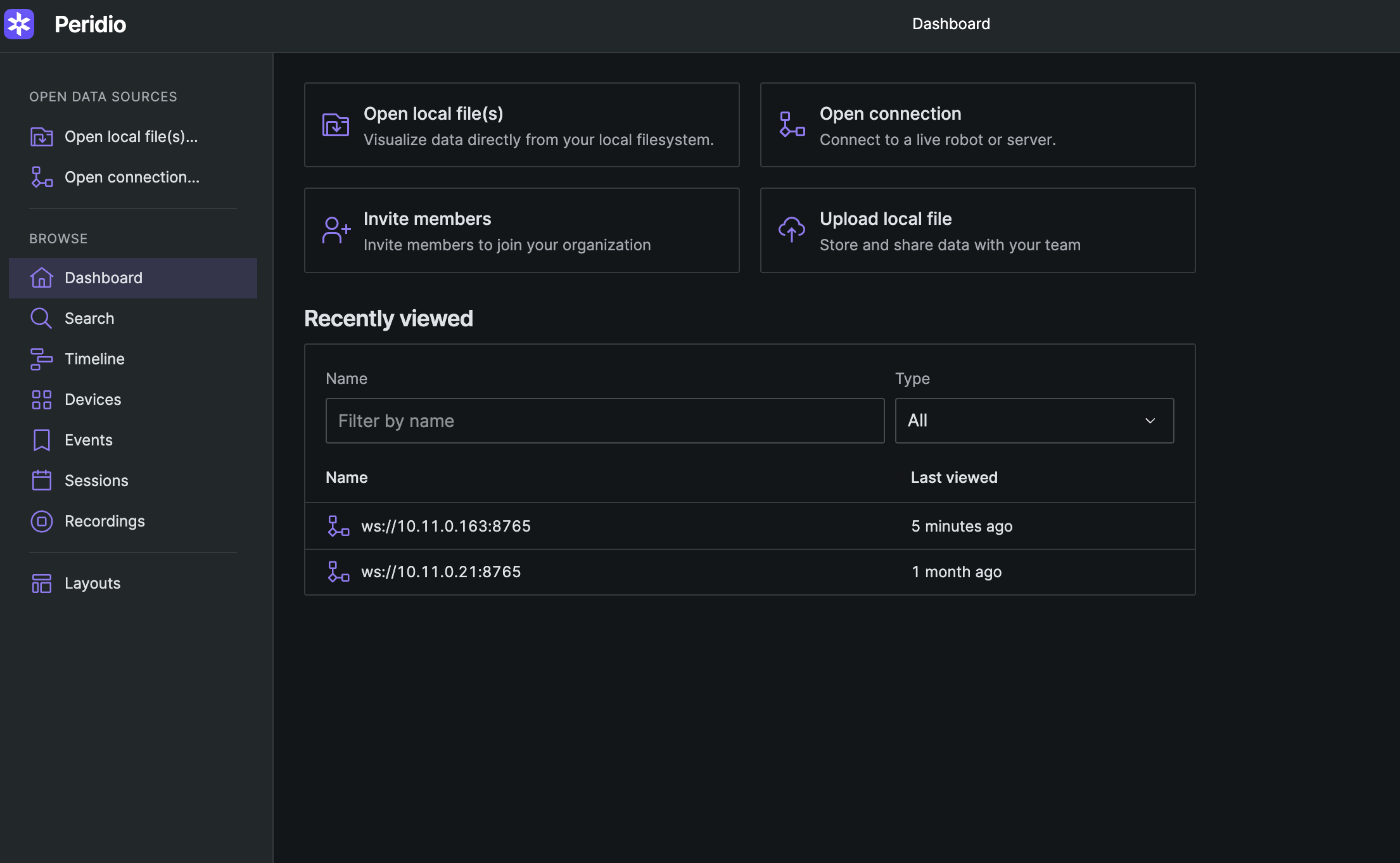
Task: Open recent connection ws://10.11.0.163:8765
Action: pyautogui.click(x=446, y=526)
